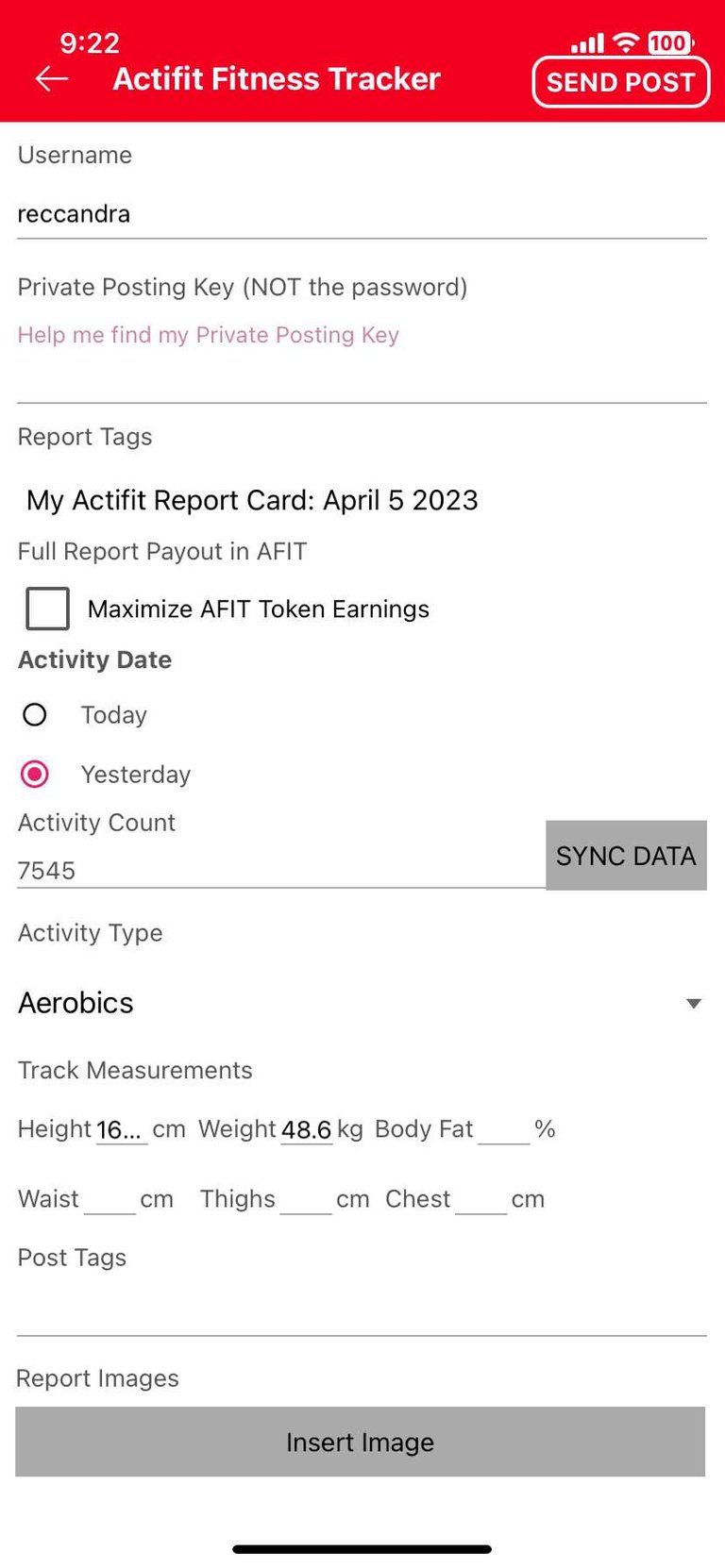Click the dropdown arrow beside Aerobics
Viewport: 725px width, 1568px height.
pyautogui.click(x=694, y=1004)
